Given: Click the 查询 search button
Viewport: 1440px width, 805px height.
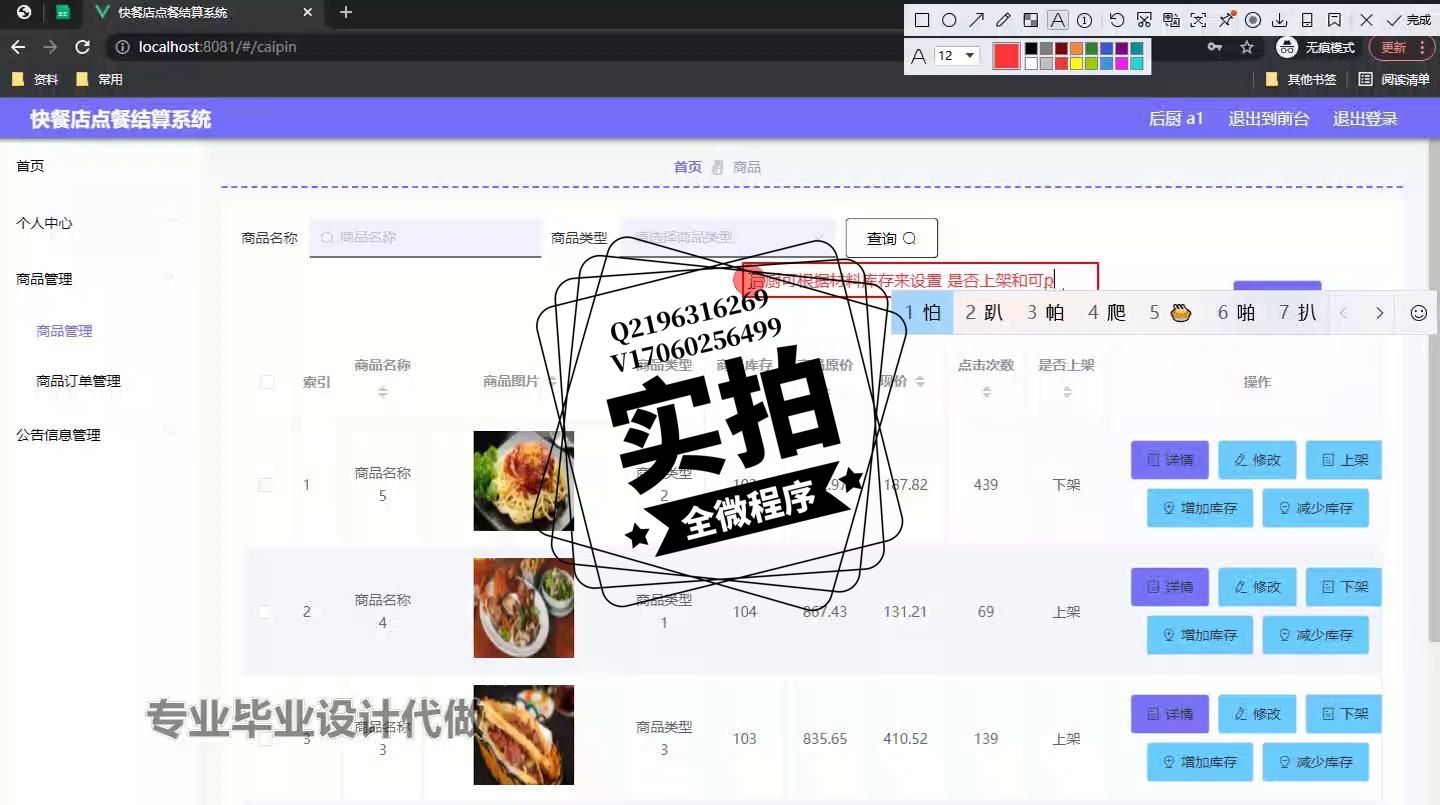Looking at the screenshot, I should [x=891, y=238].
